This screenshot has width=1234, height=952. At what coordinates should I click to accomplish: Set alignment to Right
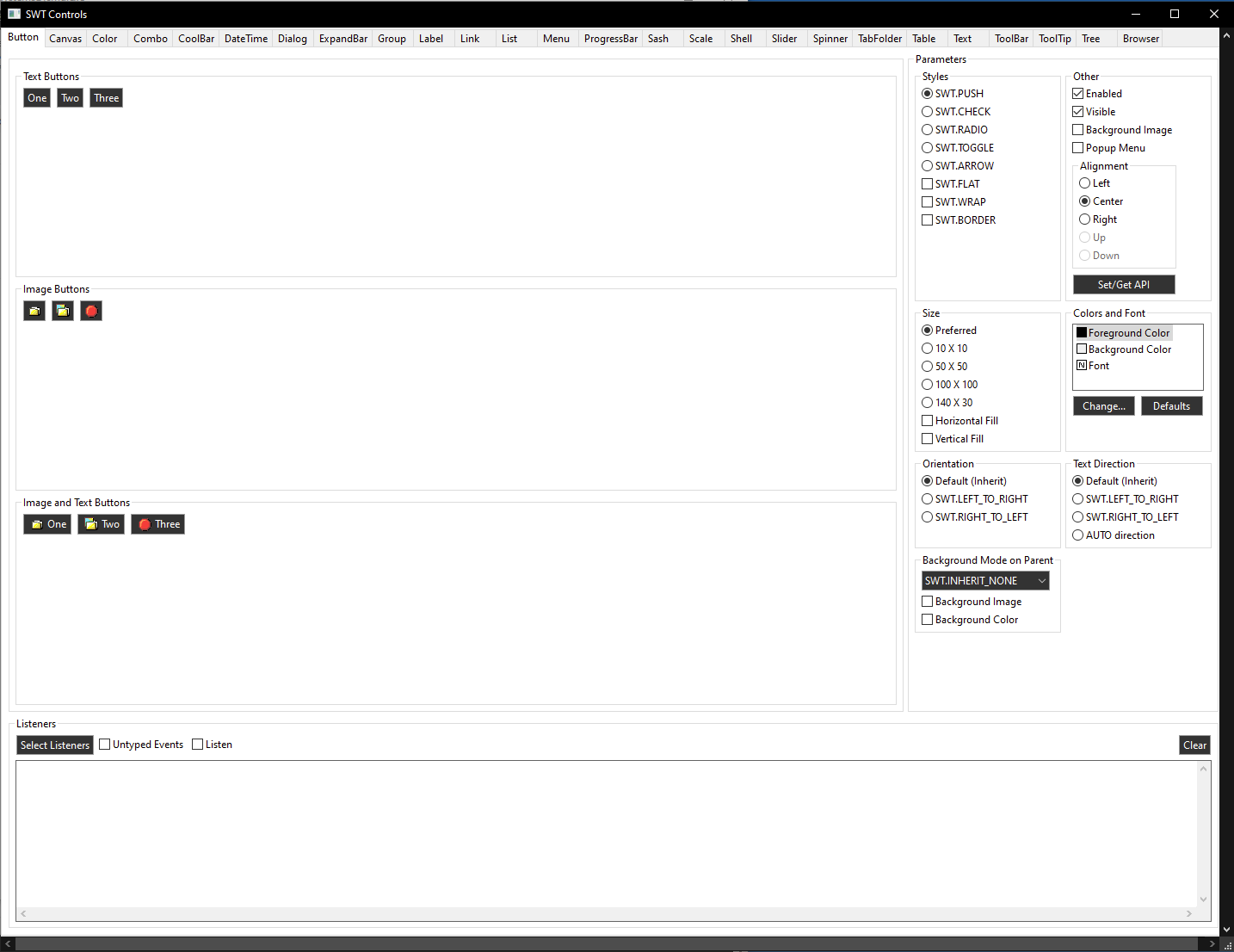click(x=1098, y=219)
